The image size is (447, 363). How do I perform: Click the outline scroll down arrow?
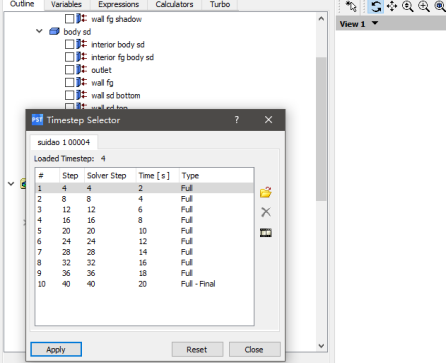pos(321,346)
